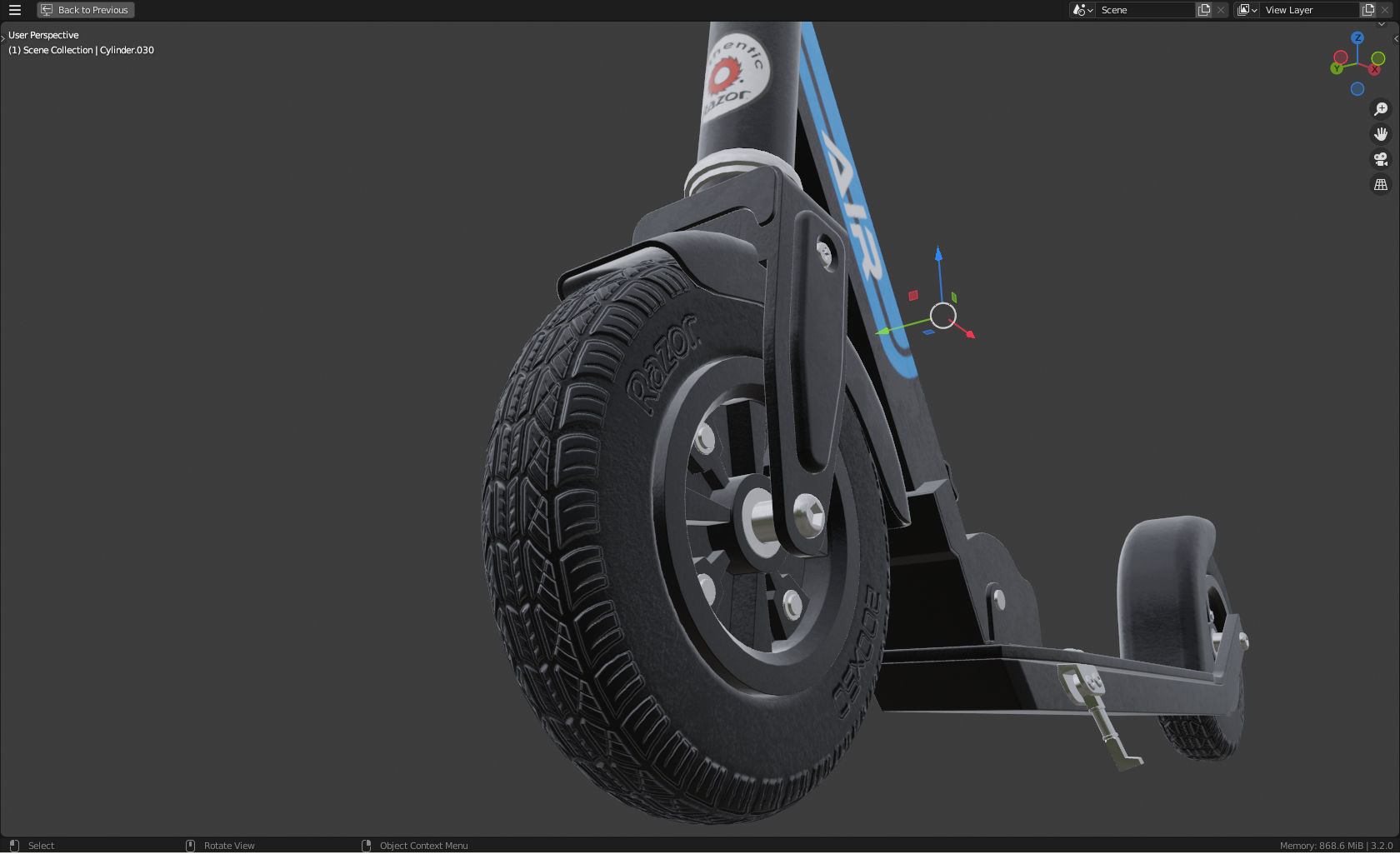Click the Zoom view magnifier icon

pos(1381,109)
